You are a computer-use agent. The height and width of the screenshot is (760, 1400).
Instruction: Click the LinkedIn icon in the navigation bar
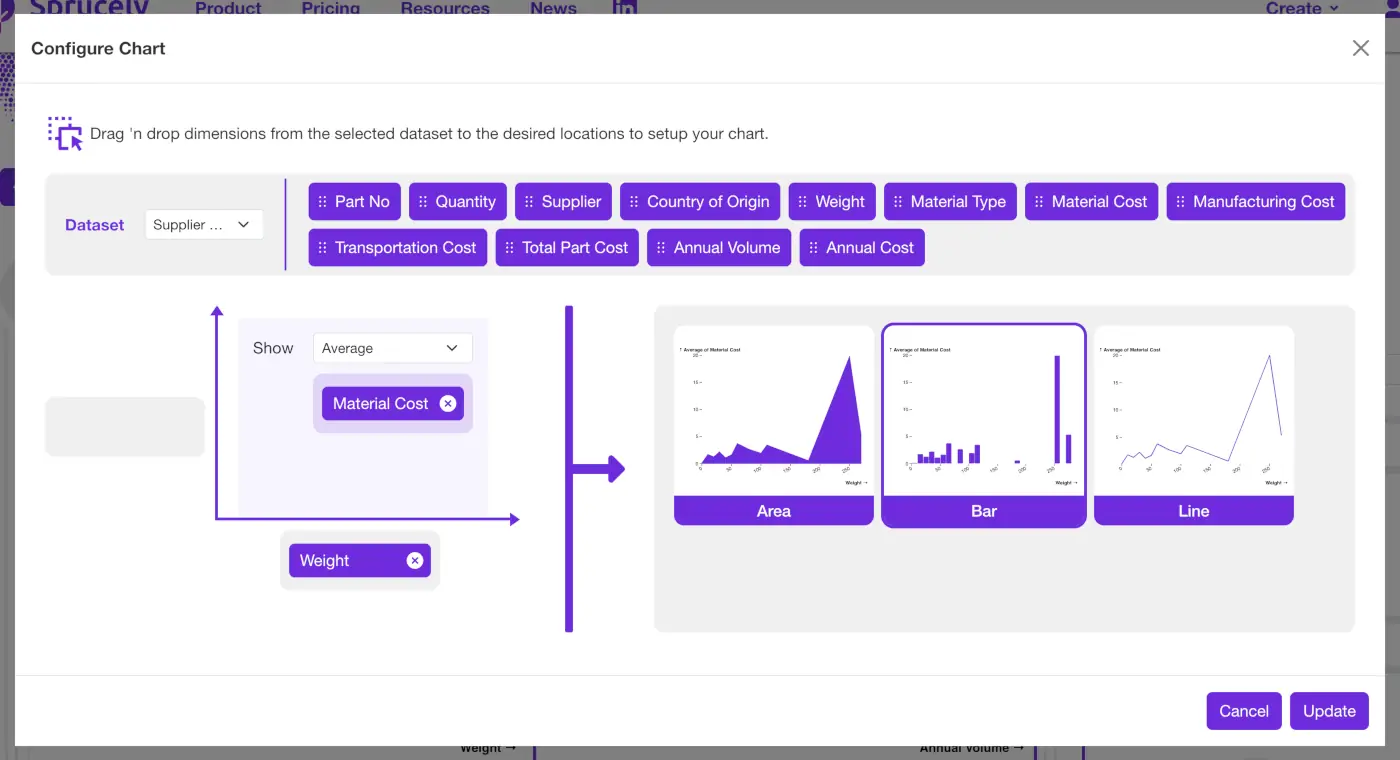[x=625, y=10]
